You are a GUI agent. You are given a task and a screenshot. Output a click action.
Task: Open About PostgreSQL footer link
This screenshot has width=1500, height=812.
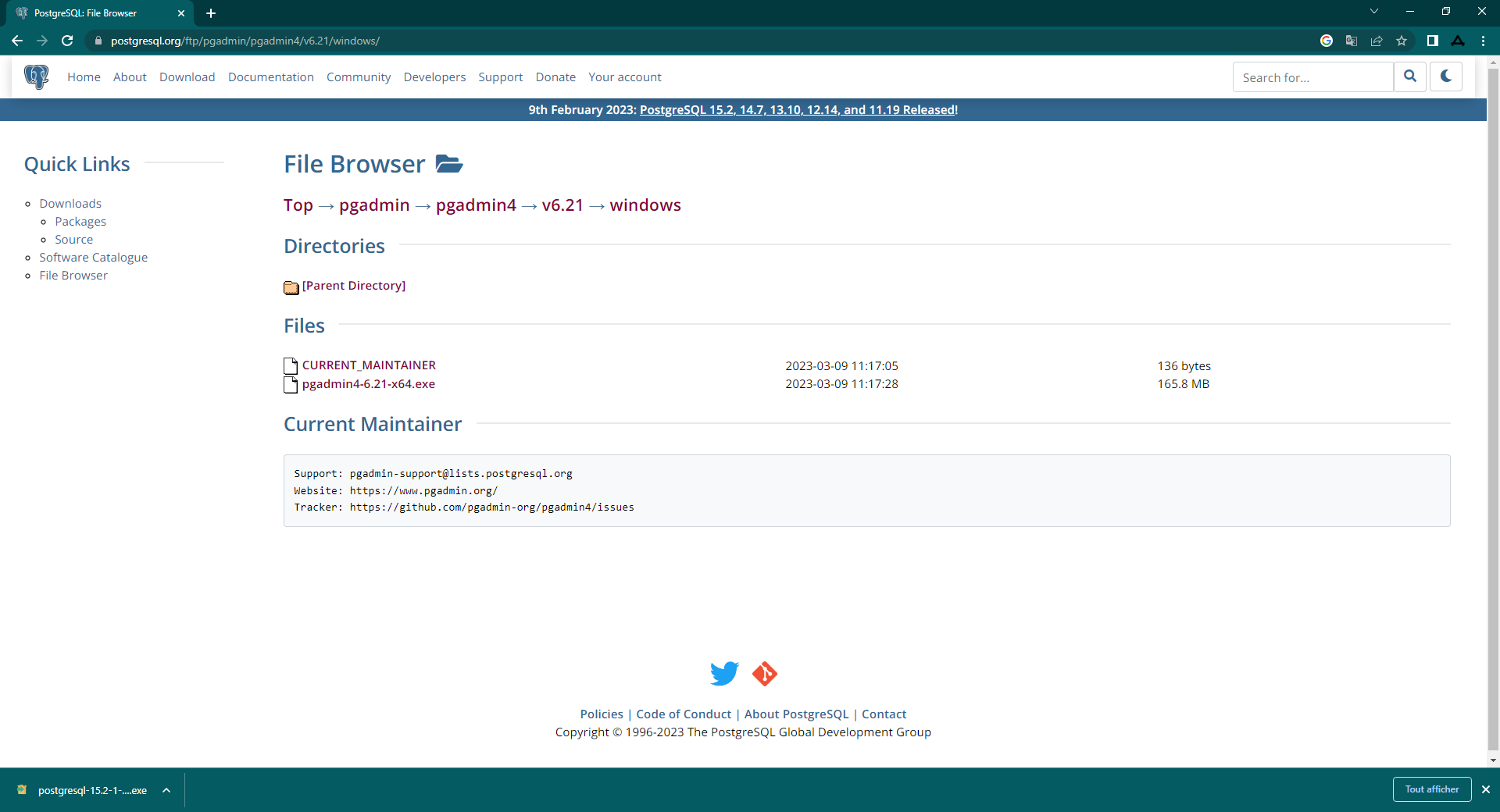pyautogui.click(x=796, y=714)
